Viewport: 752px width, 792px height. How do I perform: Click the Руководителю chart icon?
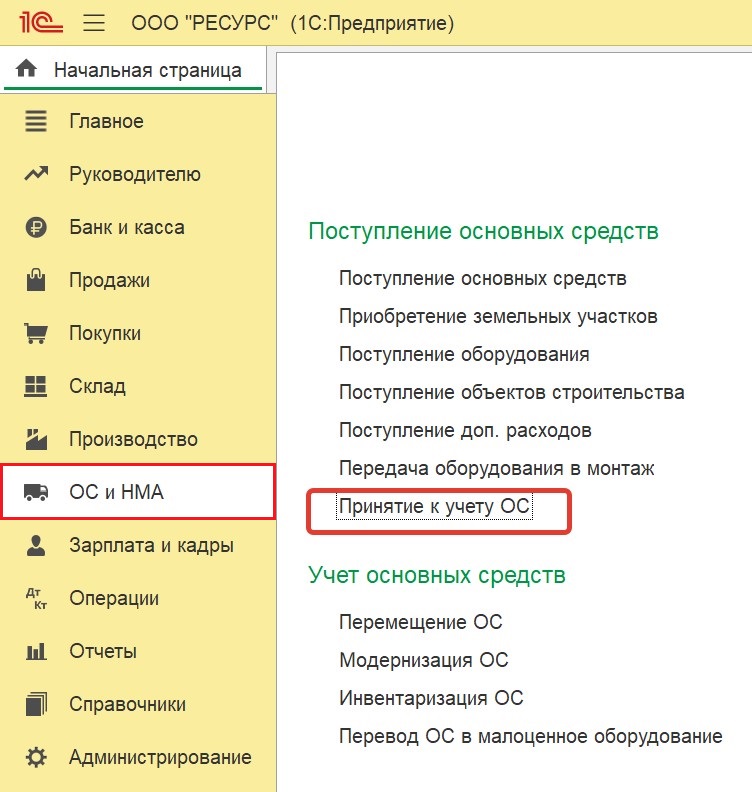(36, 174)
